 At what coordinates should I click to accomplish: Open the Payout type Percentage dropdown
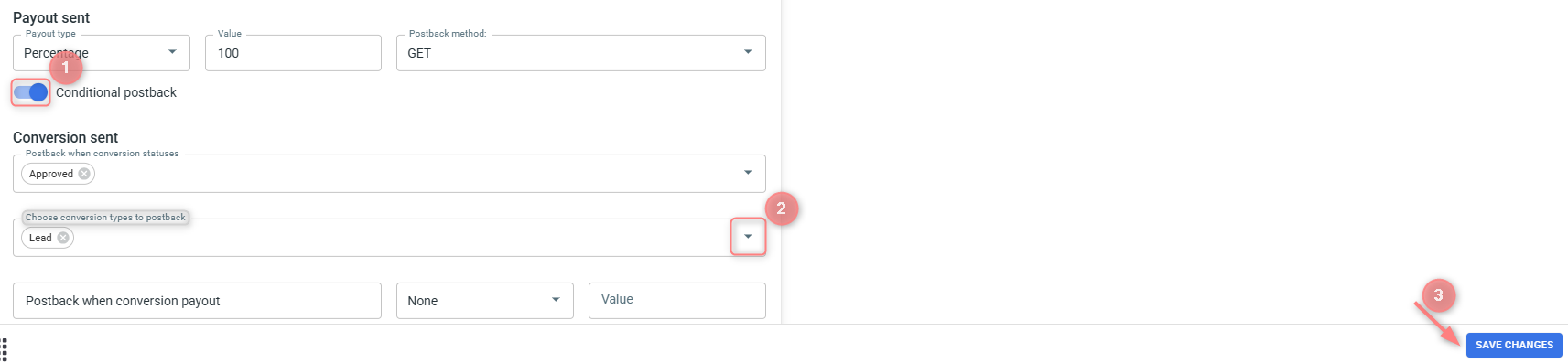pyautogui.click(x=102, y=53)
